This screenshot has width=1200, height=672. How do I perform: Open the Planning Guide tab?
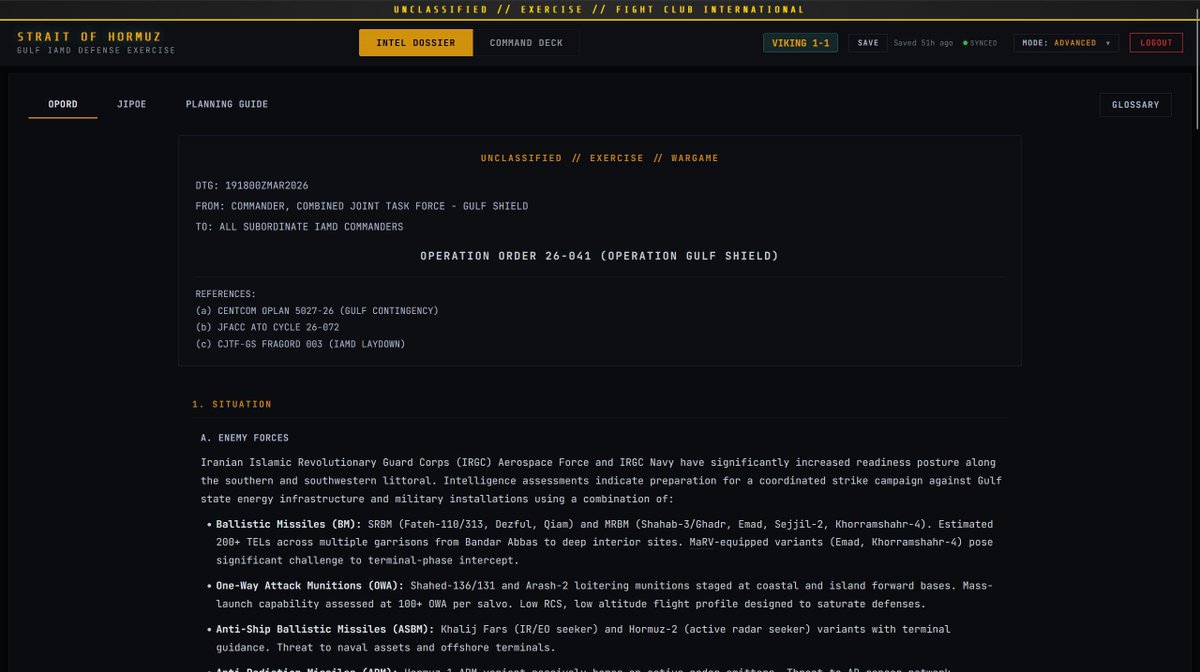tap(227, 104)
